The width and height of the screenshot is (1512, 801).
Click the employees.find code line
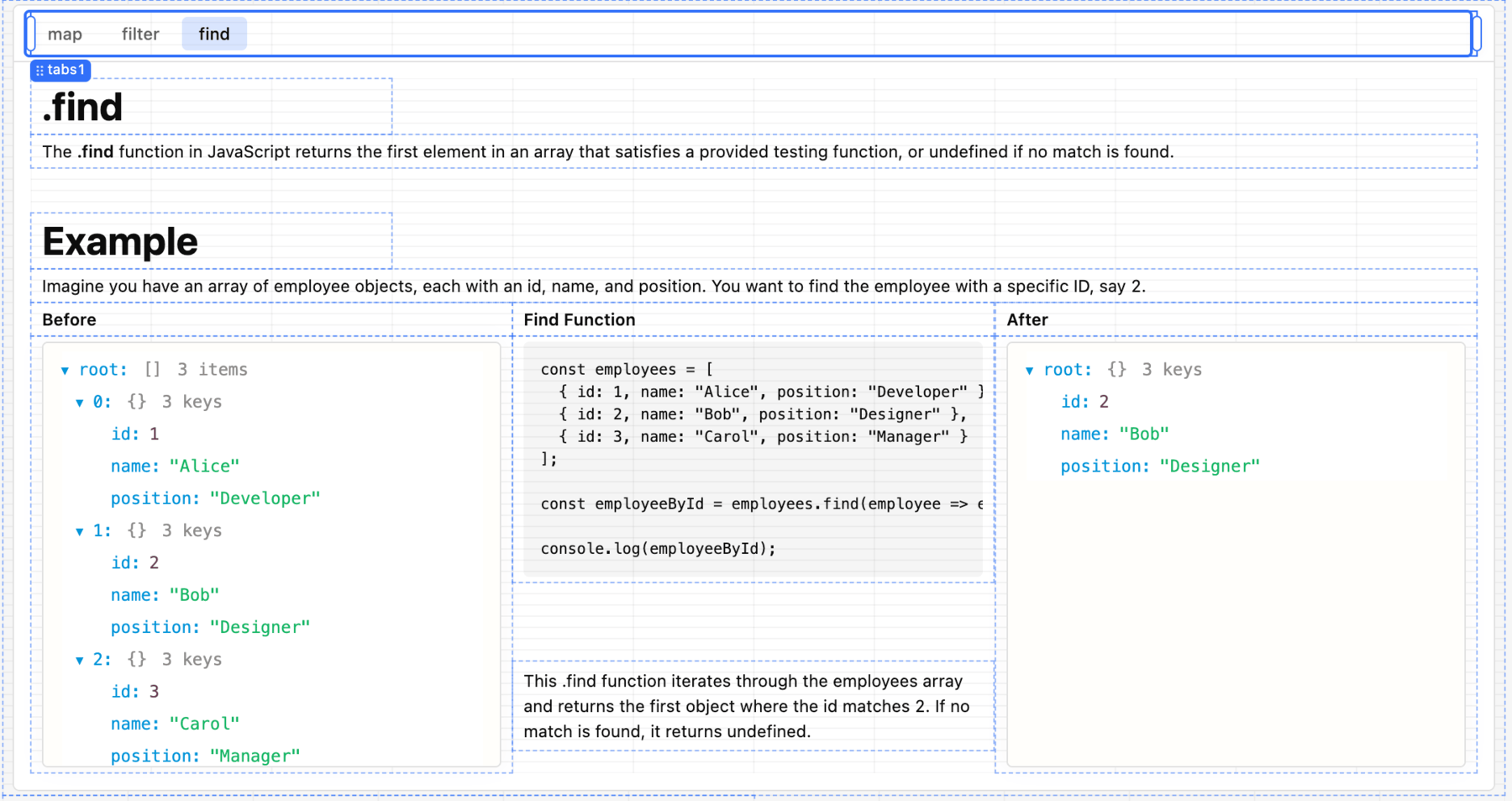pos(761,504)
